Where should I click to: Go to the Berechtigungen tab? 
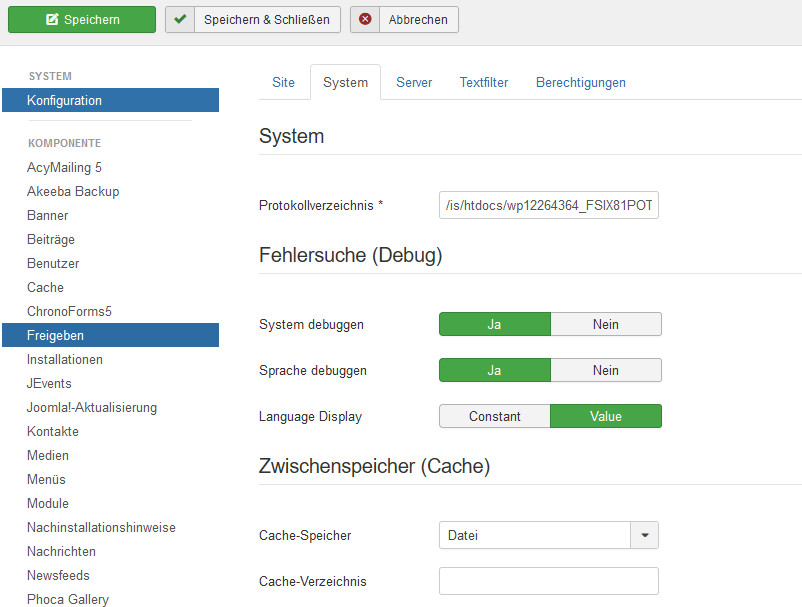pos(581,82)
